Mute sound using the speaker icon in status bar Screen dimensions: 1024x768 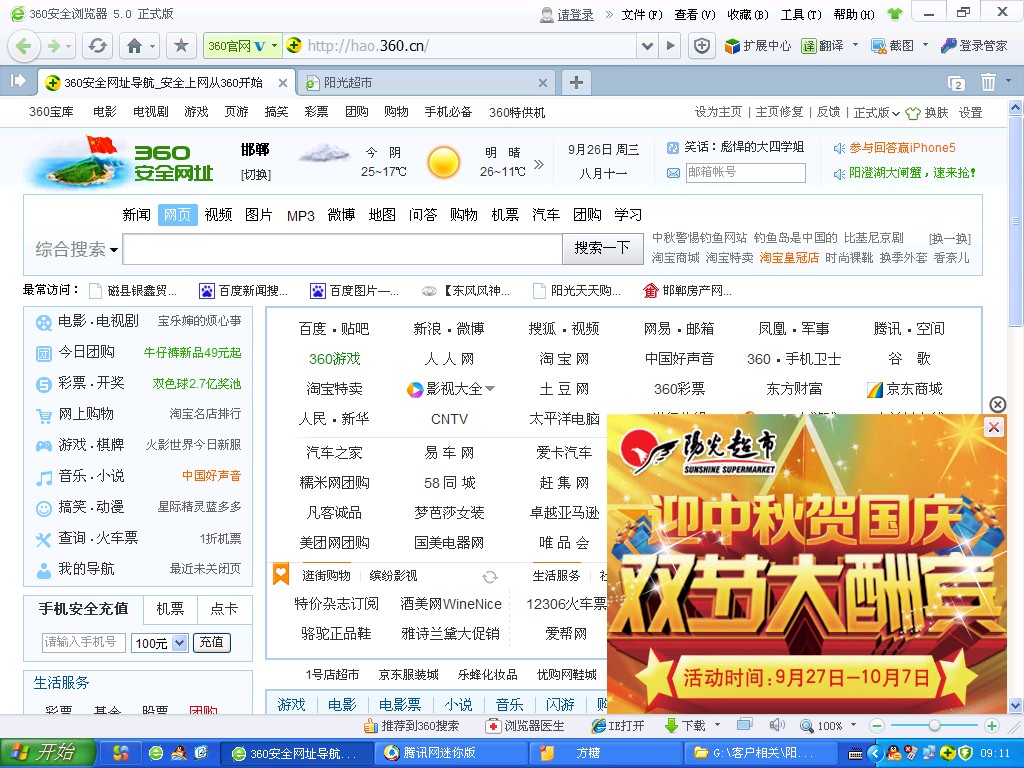click(x=776, y=726)
